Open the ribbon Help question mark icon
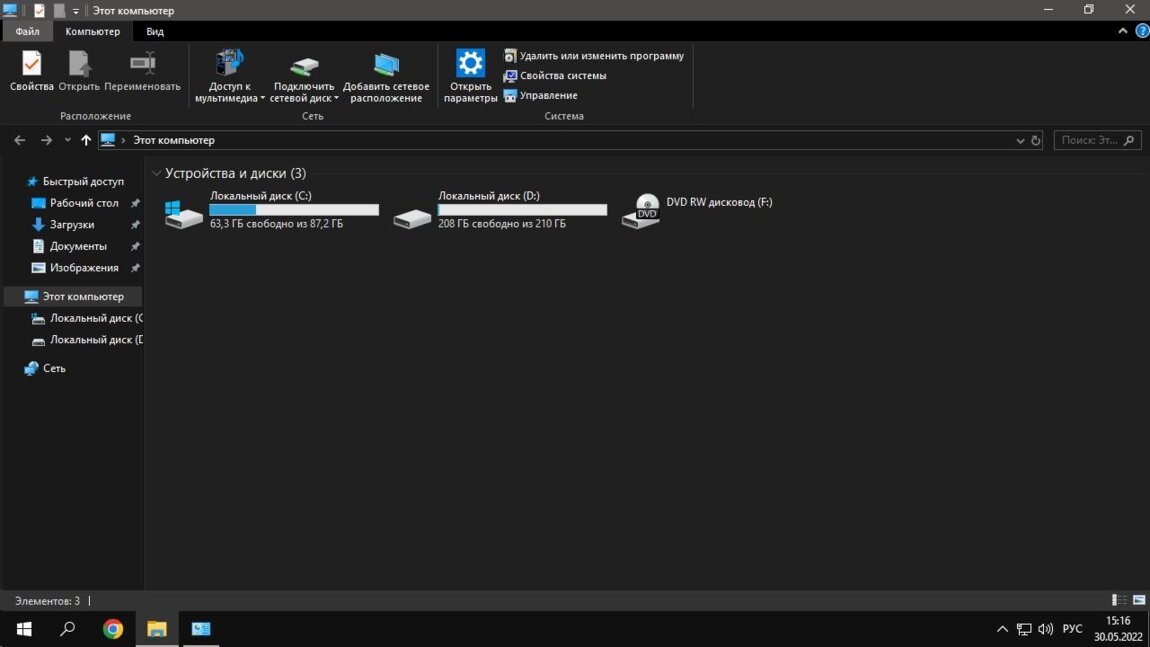 click(1141, 31)
